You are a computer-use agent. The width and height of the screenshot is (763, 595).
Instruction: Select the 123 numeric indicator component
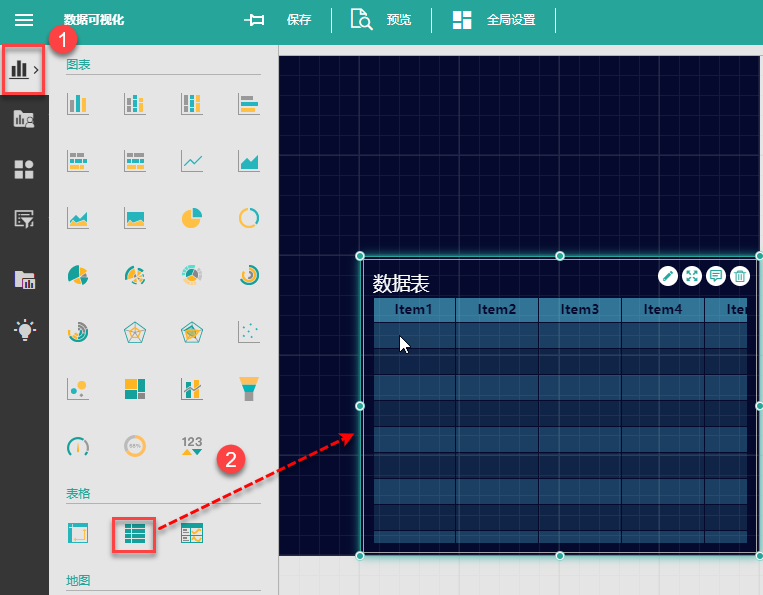(x=192, y=445)
